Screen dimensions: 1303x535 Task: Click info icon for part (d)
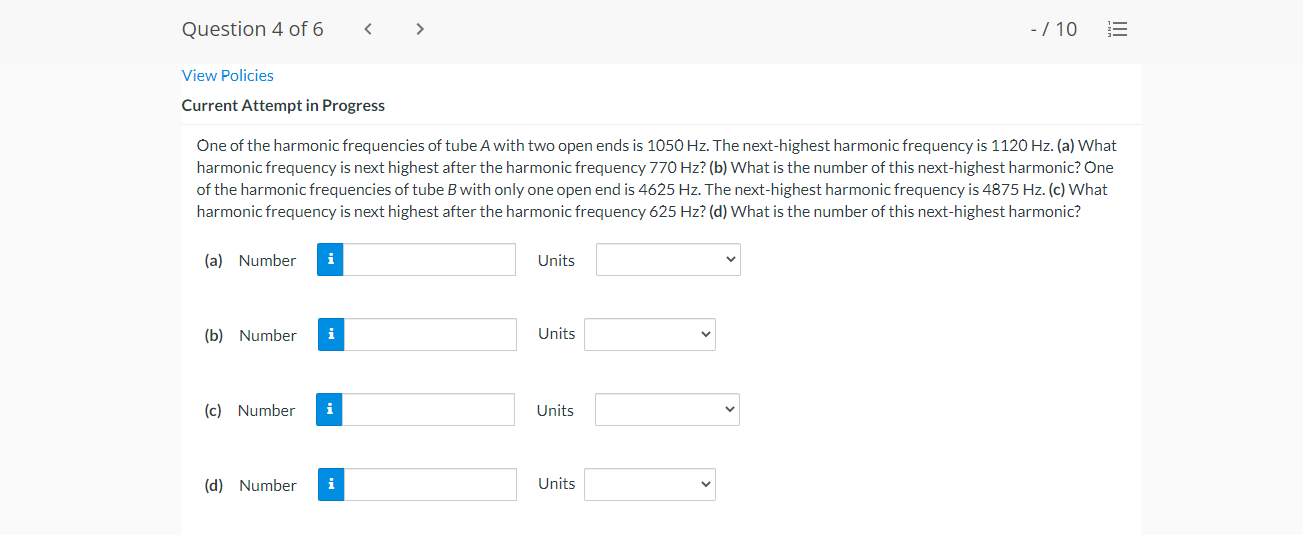pyautogui.click(x=331, y=484)
